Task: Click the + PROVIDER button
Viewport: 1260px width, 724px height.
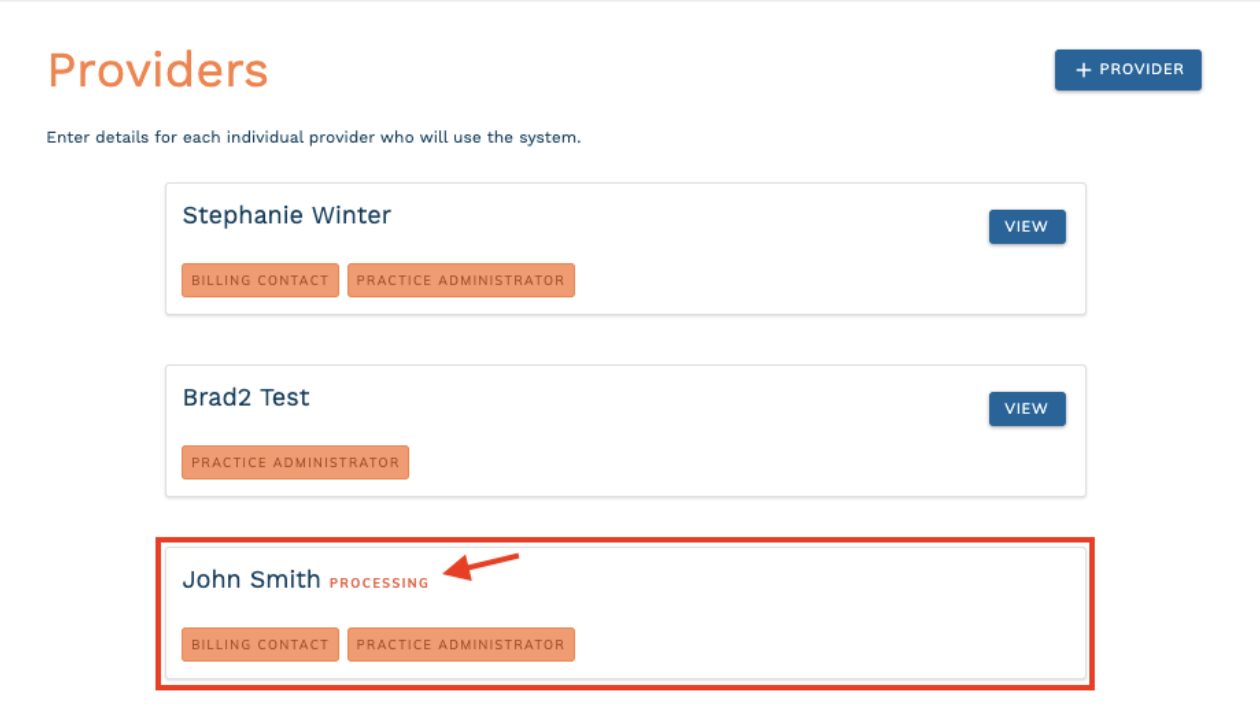Action: point(1128,70)
